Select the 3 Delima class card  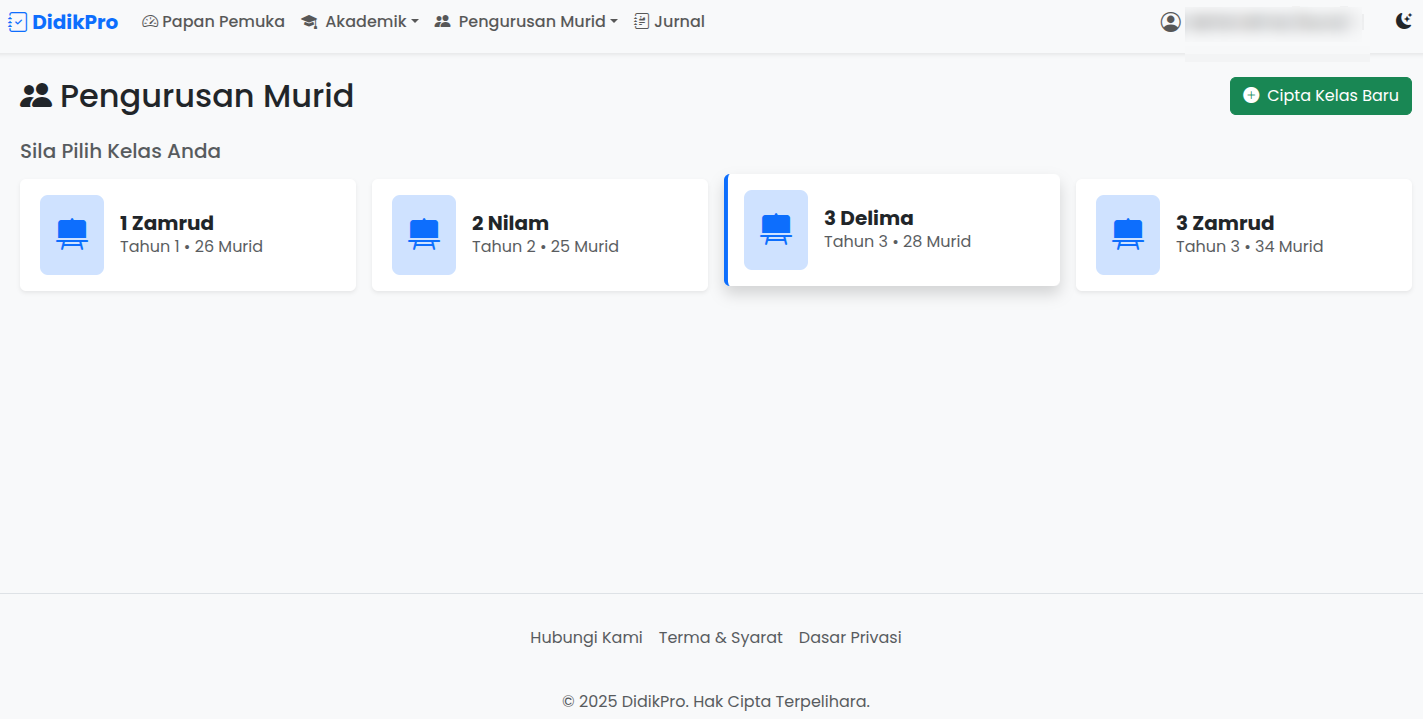pyautogui.click(x=892, y=229)
